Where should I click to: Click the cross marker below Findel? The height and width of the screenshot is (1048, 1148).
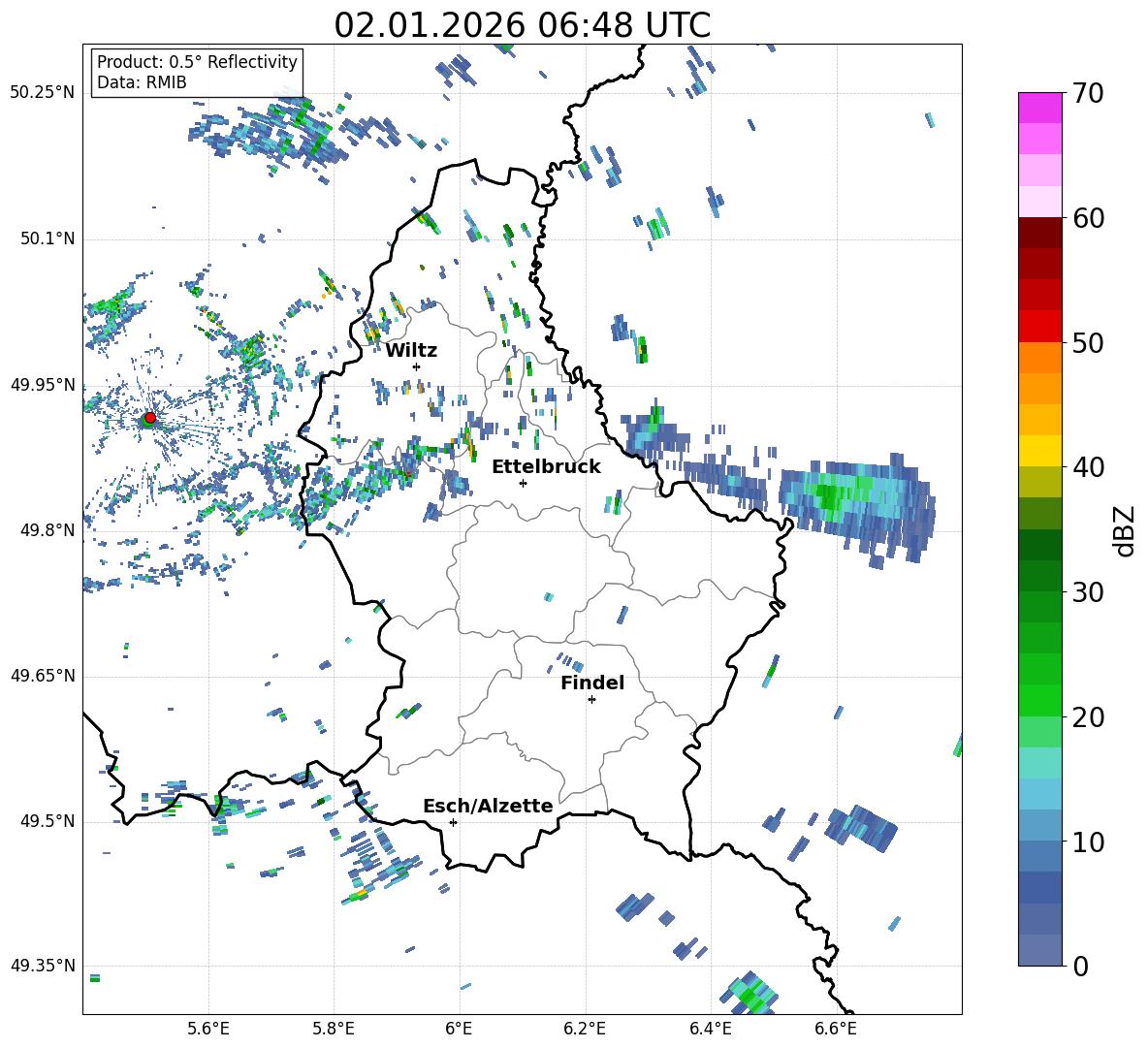[591, 700]
